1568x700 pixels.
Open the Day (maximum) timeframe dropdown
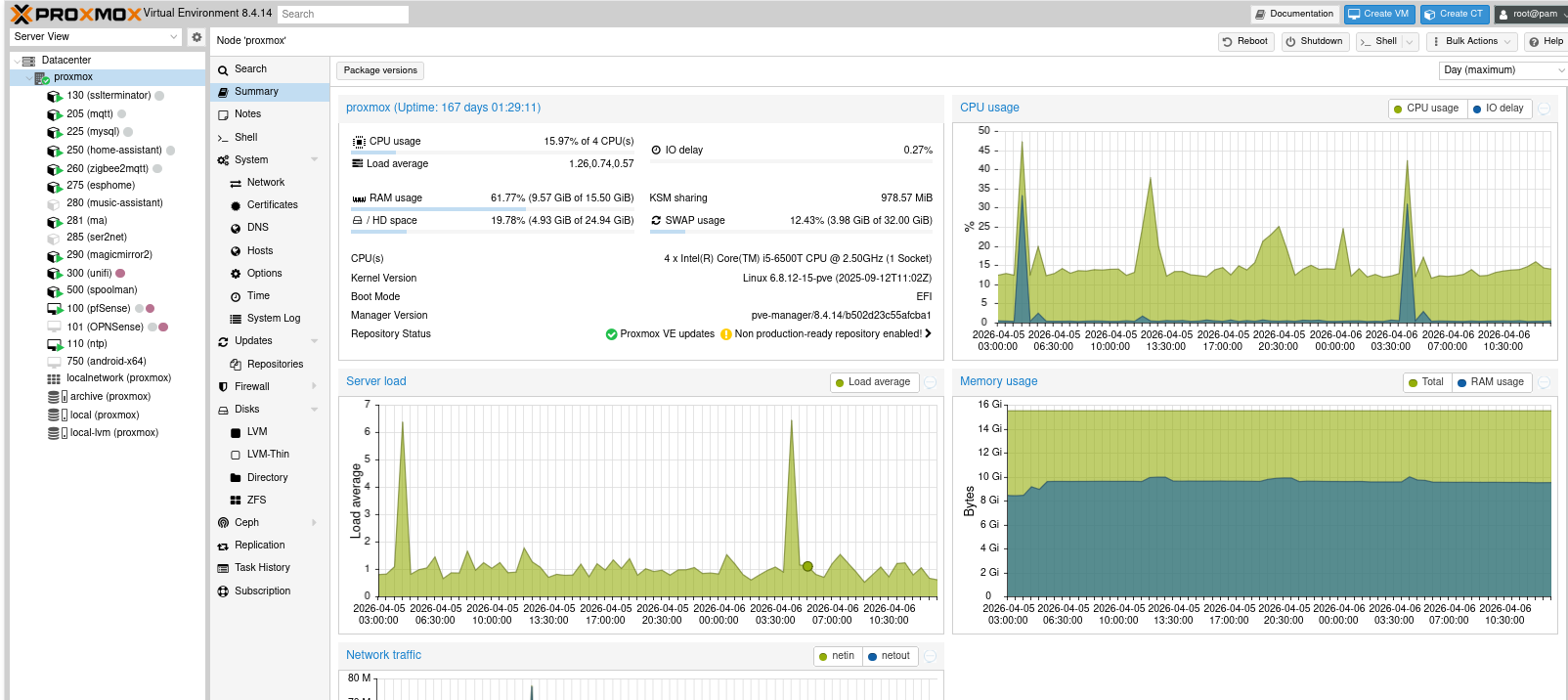tap(1503, 70)
